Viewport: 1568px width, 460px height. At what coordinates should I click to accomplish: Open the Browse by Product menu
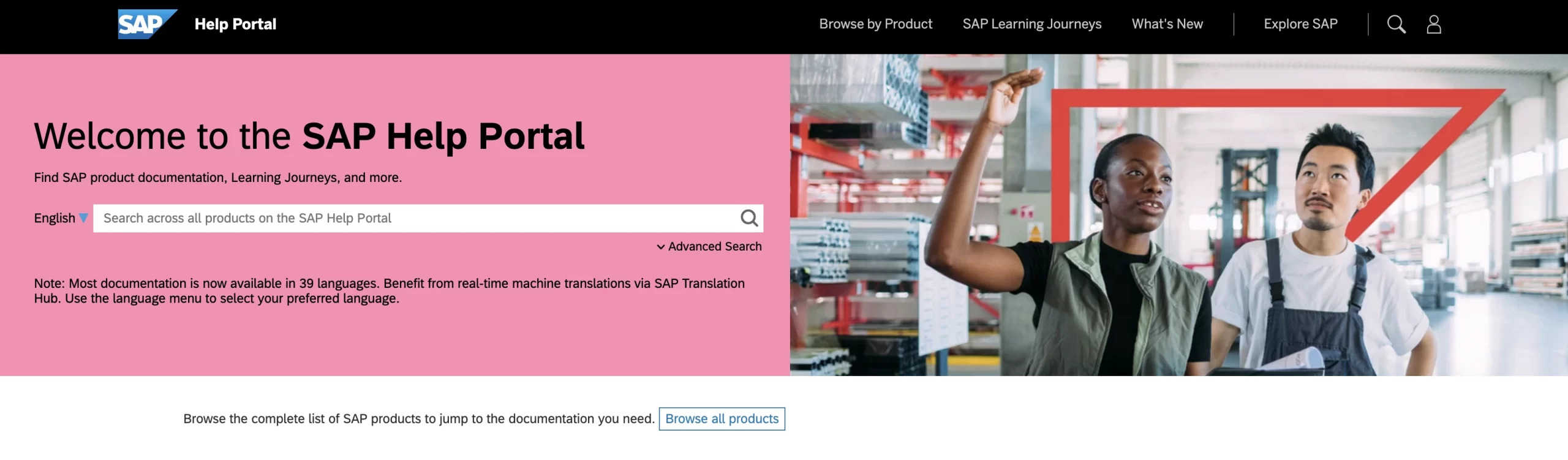click(x=875, y=24)
